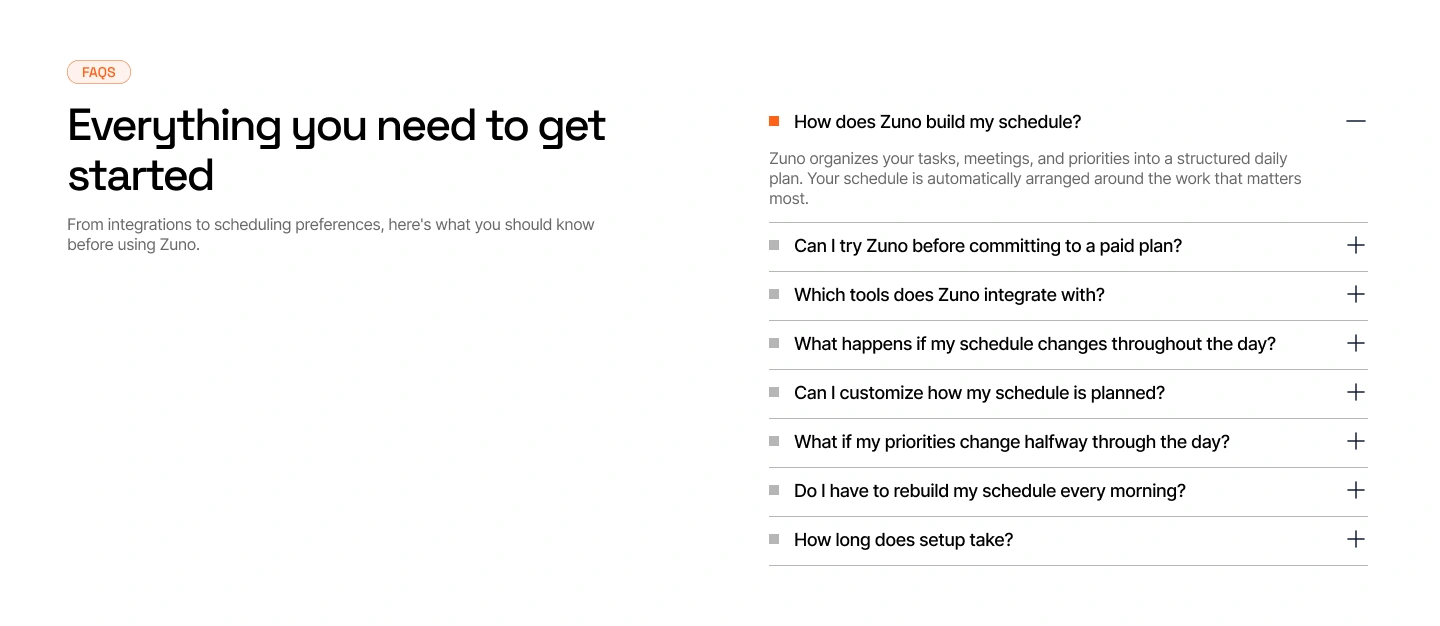Click plus icon beside customize schedule question
The height and width of the screenshot is (626, 1440).
(x=1355, y=392)
